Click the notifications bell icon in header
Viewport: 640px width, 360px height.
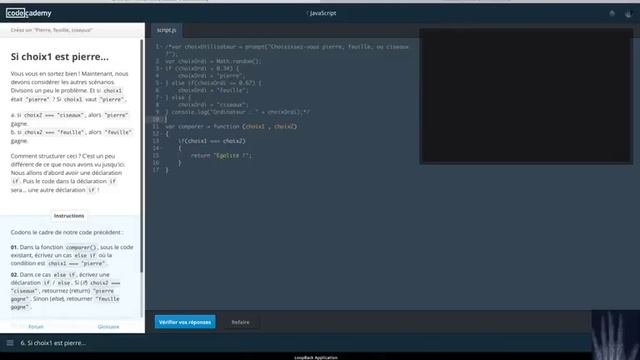612,13
